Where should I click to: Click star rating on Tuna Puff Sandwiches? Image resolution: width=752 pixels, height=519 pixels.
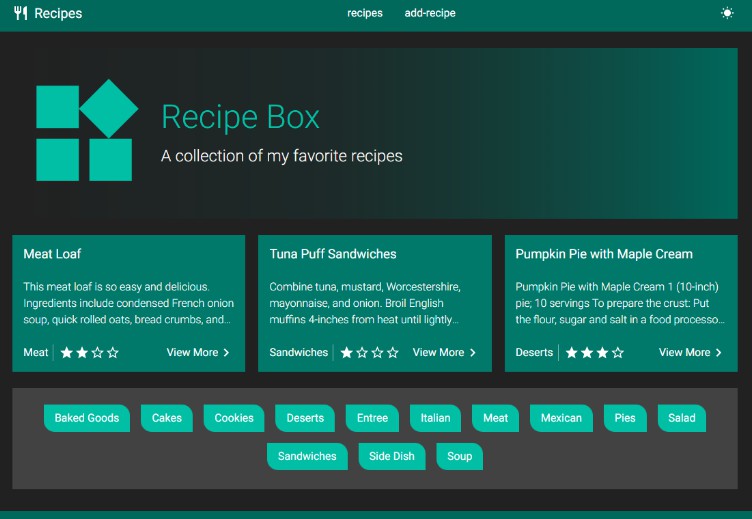pos(370,353)
